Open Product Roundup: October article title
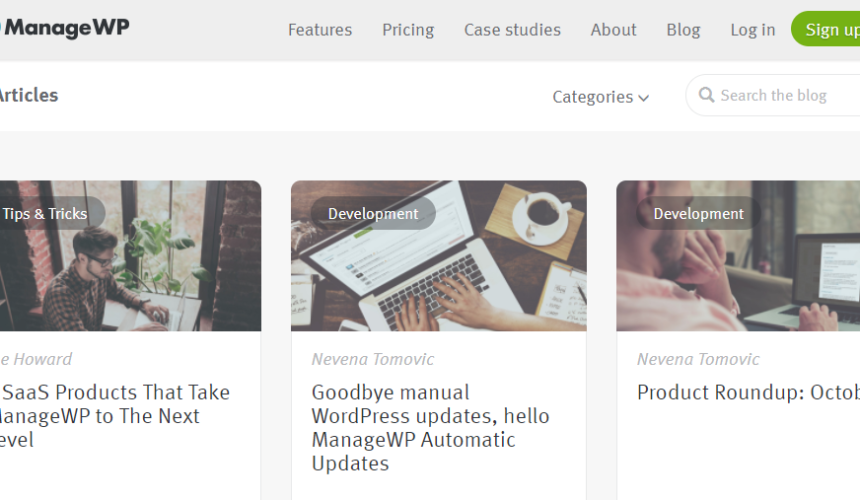Viewport: 860px width, 500px height. click(748, 393)
